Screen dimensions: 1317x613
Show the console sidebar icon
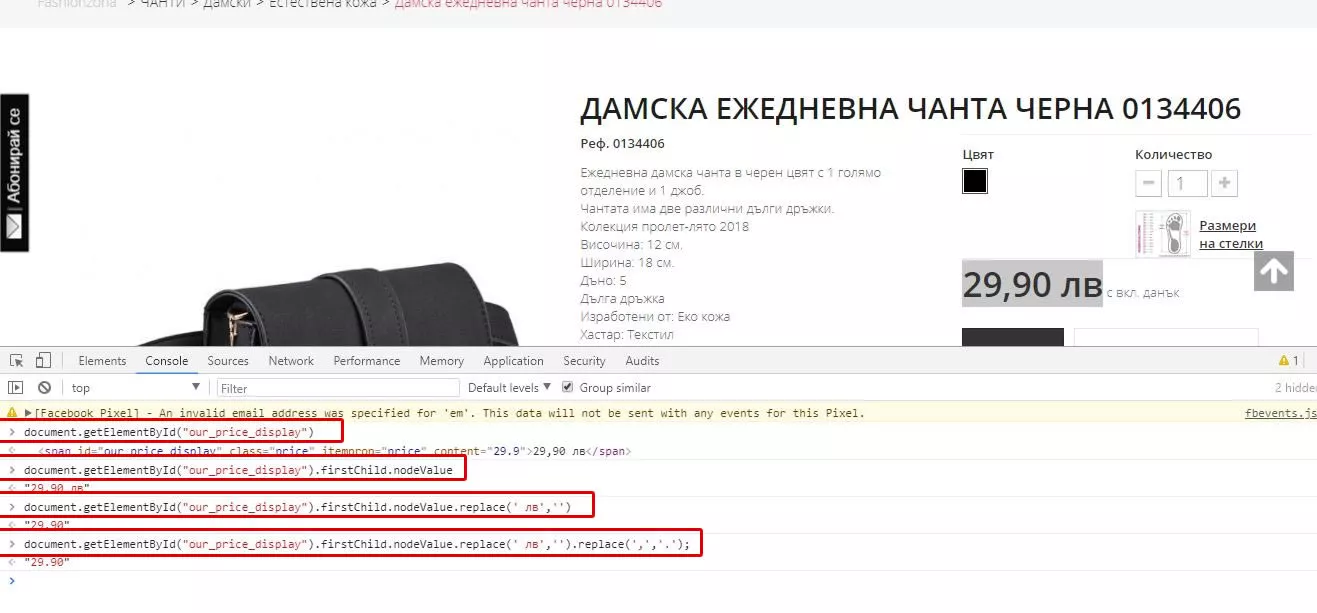click(x=16, y=387)
